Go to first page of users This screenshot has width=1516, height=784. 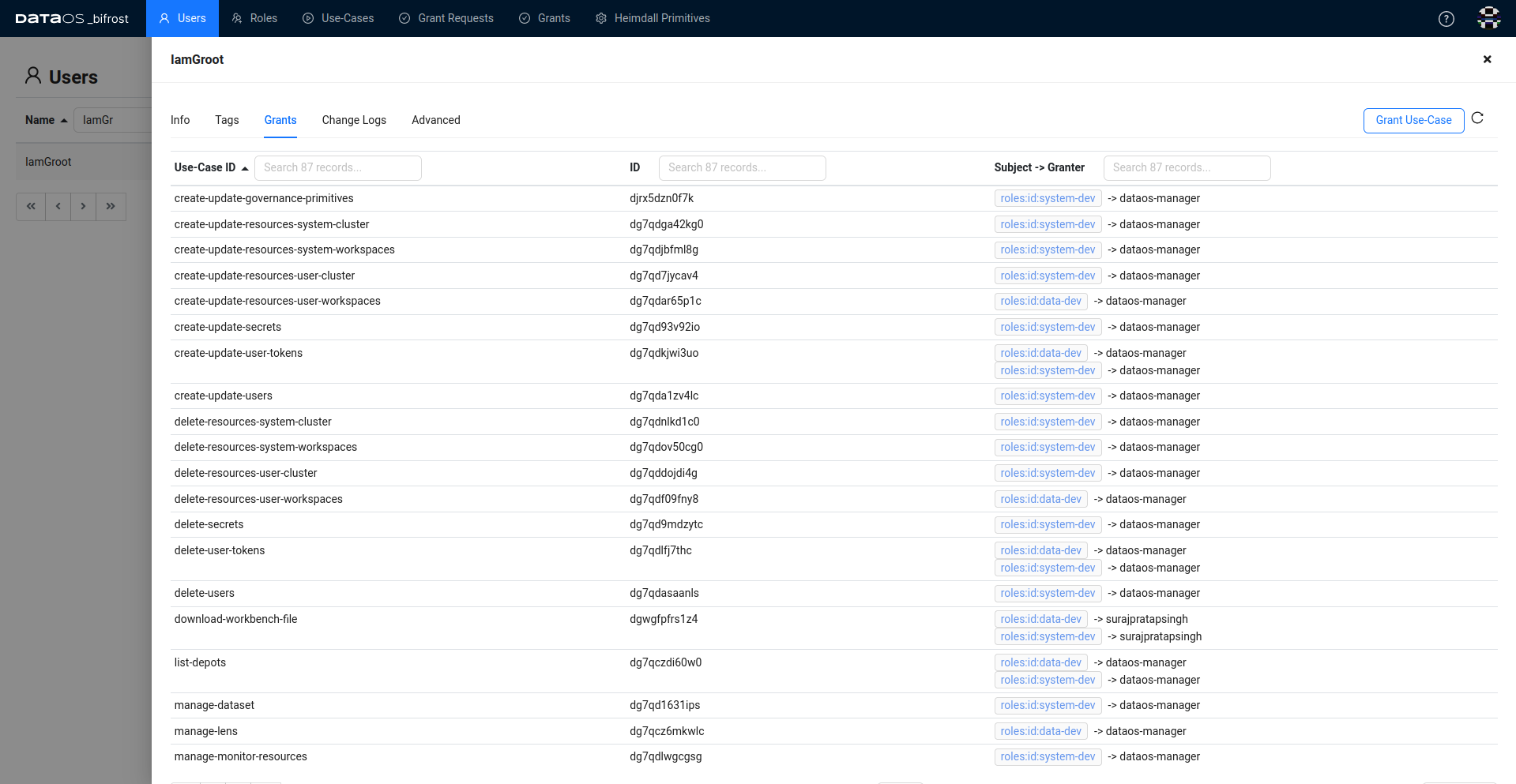[x=31, y=206]
